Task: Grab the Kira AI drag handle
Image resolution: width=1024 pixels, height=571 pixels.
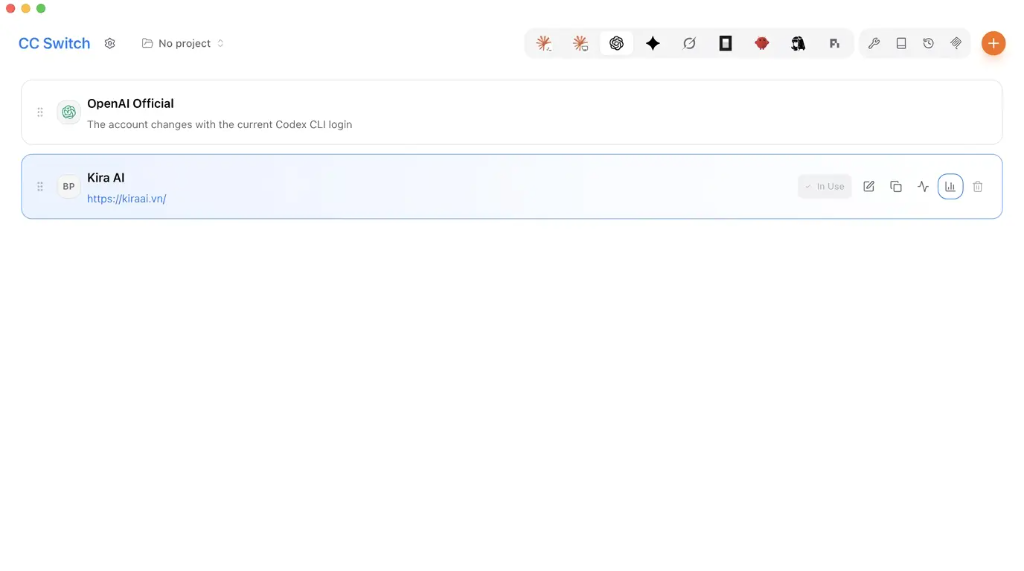Action: click(x=40, y=187)
